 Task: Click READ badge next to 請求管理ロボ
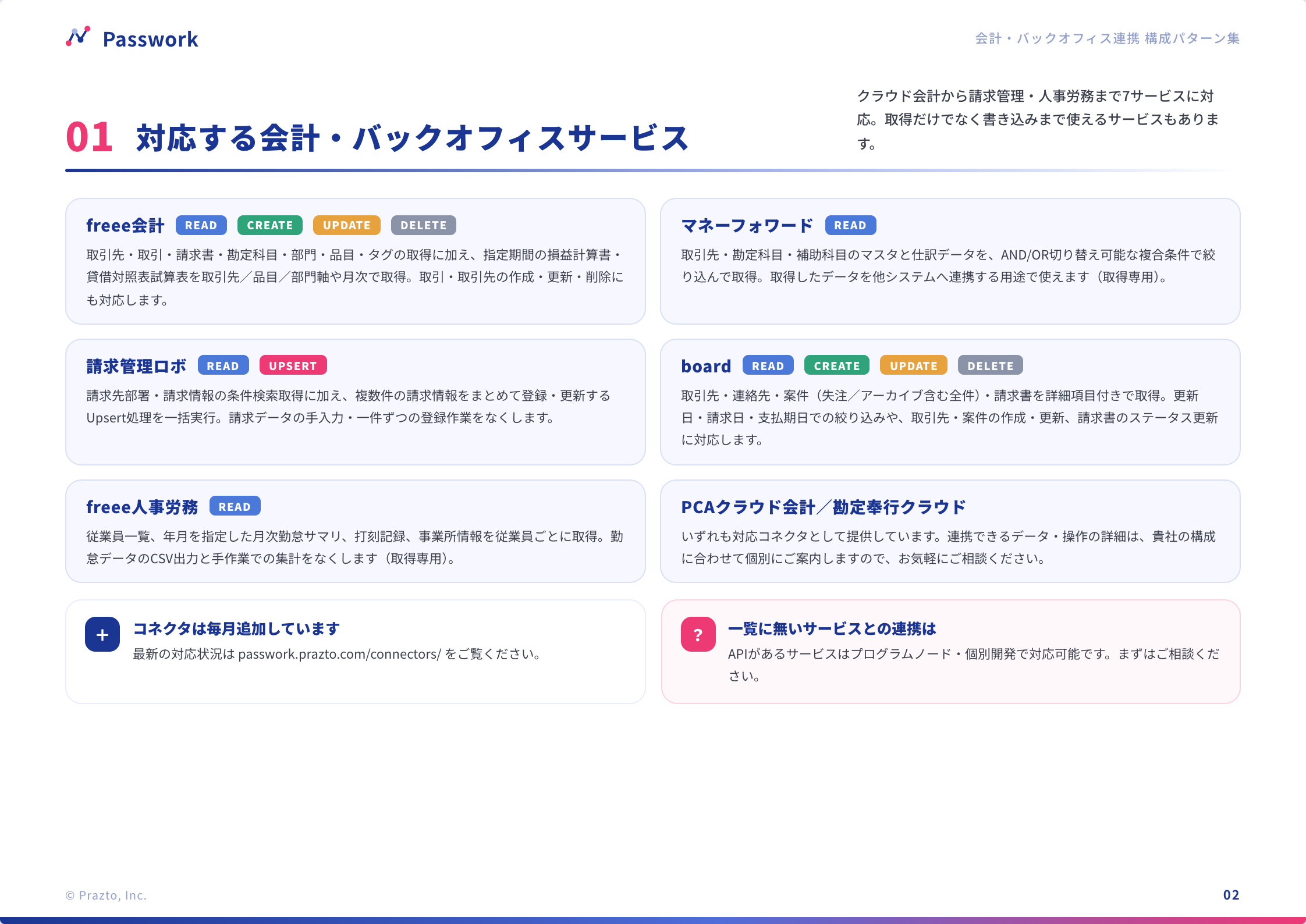pos(223,366)
